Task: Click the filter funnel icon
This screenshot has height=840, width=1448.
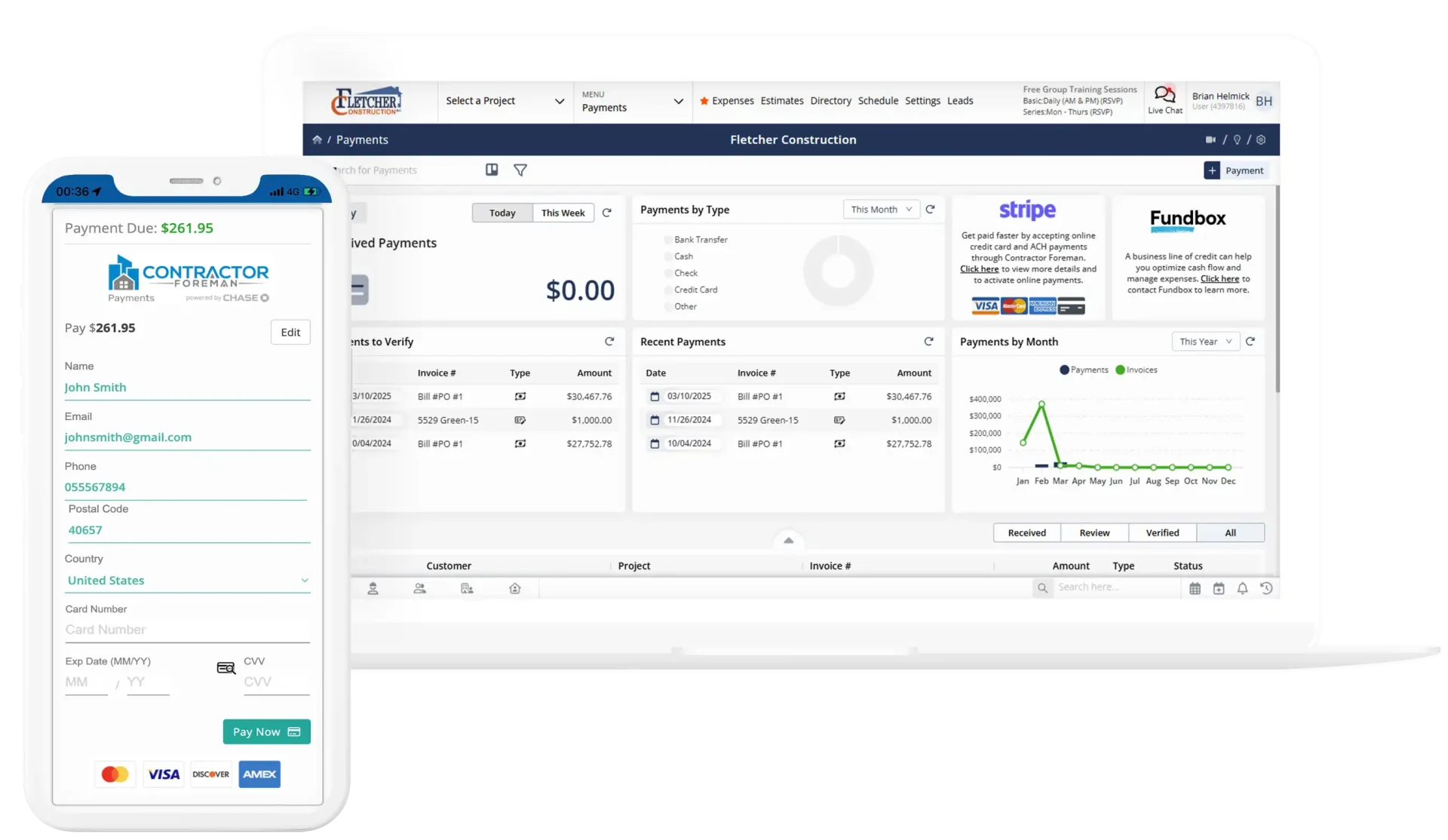Action: [x=520, y=170]
